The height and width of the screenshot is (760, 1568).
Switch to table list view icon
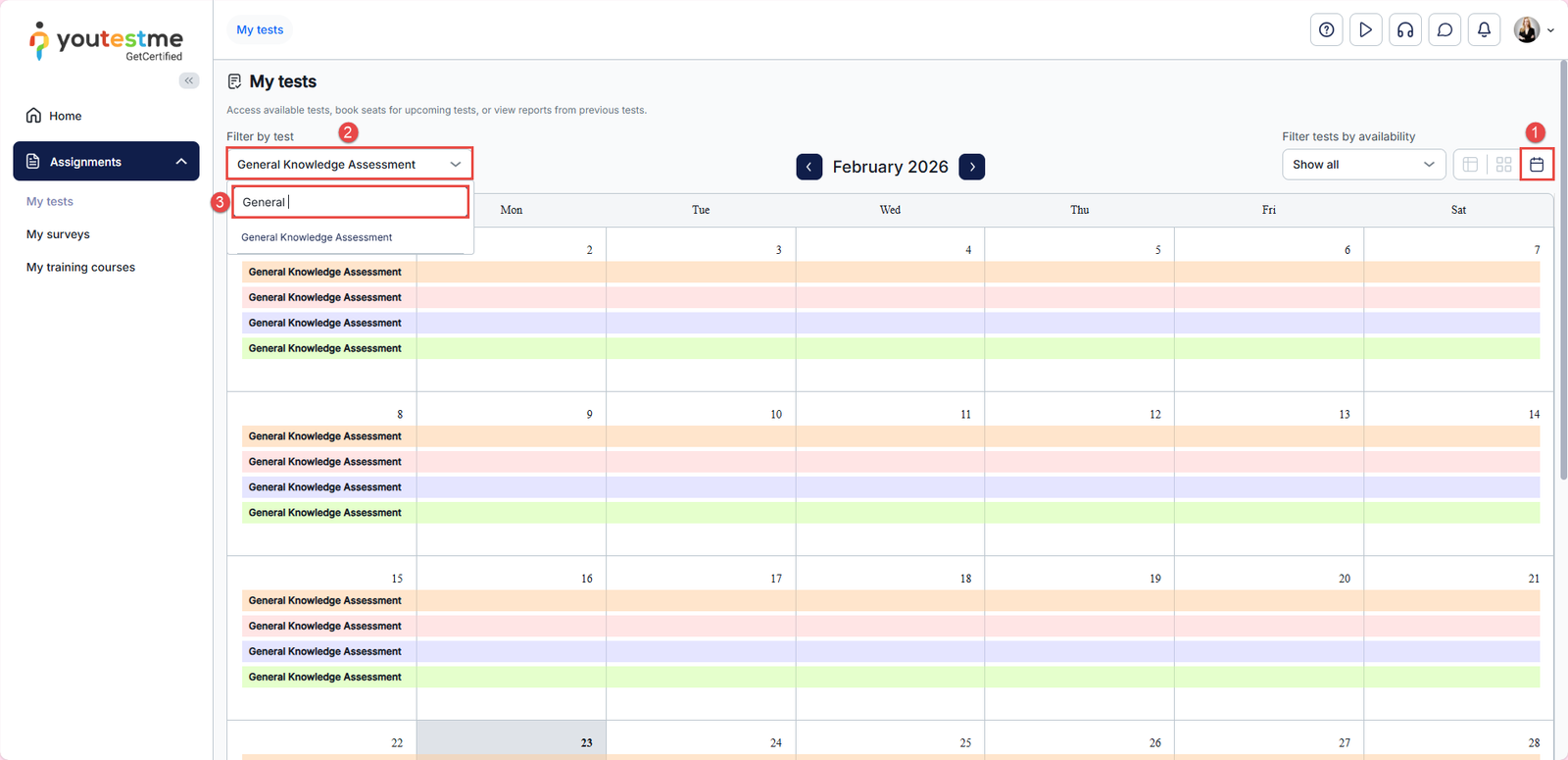click(x=1470, y=165)
